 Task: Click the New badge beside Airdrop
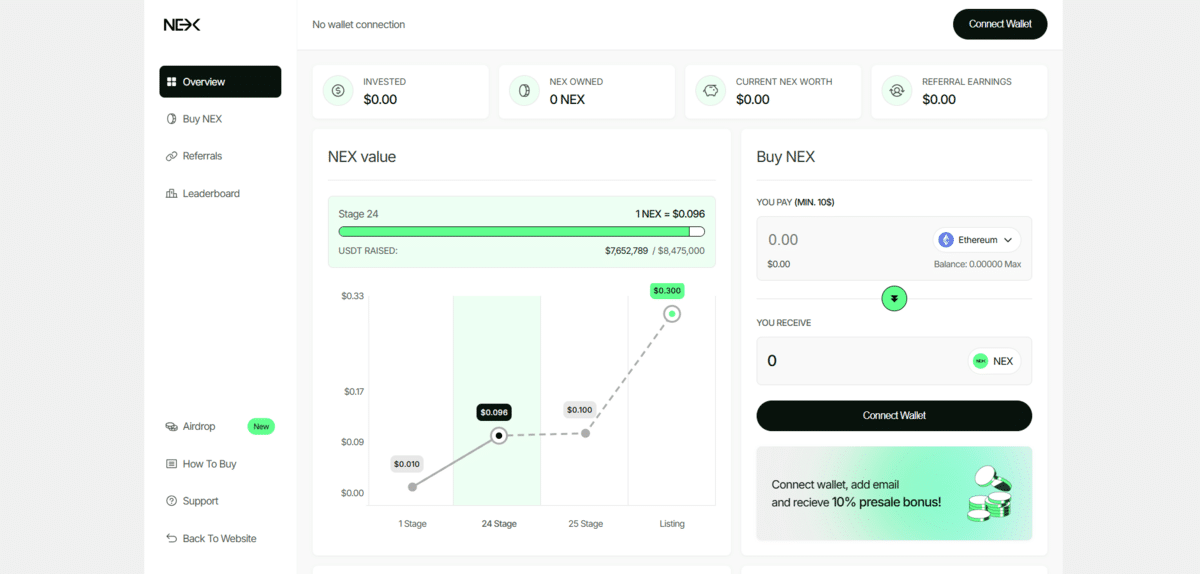coord(261,426)
